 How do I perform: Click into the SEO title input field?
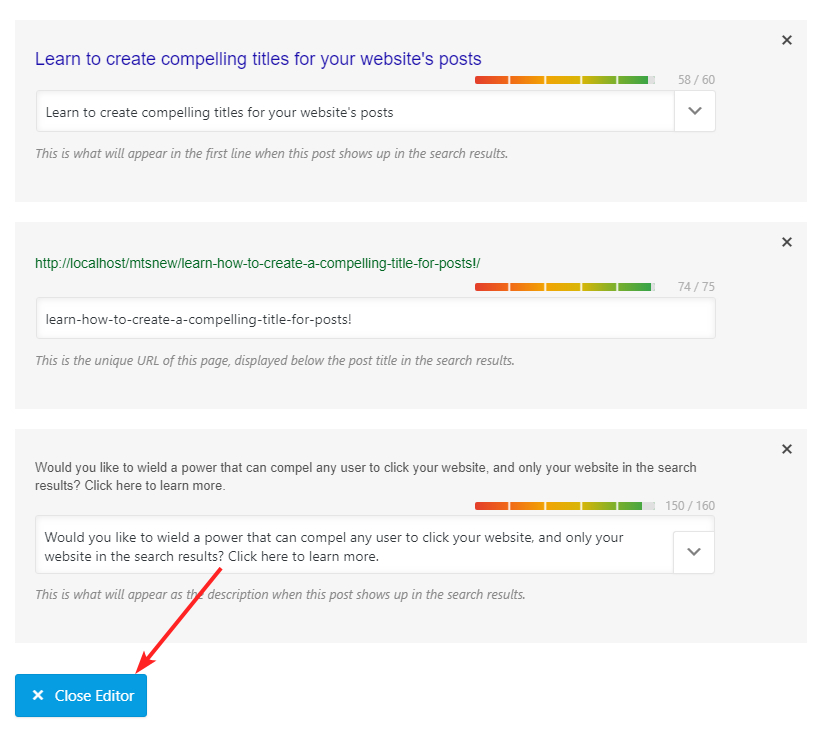click(x=355, y=112)
